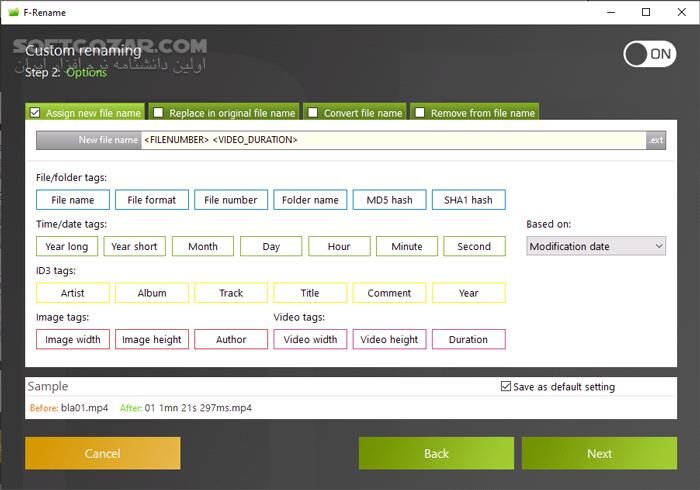Go Back to the previous step
Screen dimensions: 700x490
click(x=436, y=453)
